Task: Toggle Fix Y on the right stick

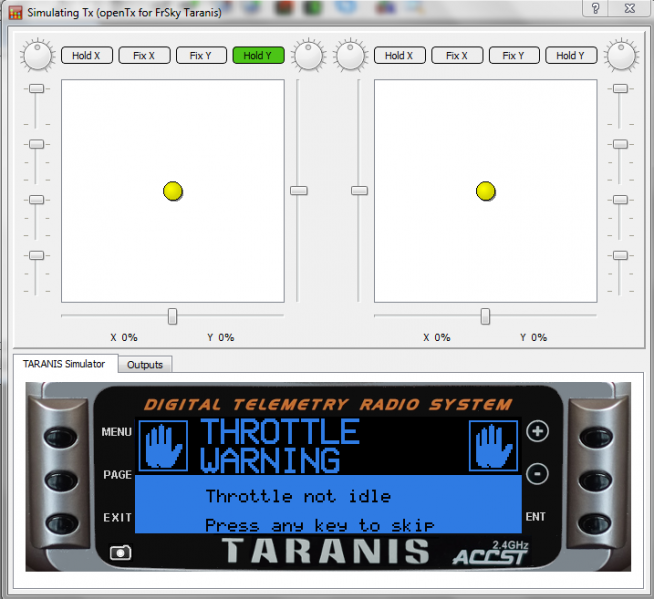Action: click(514, 55)
